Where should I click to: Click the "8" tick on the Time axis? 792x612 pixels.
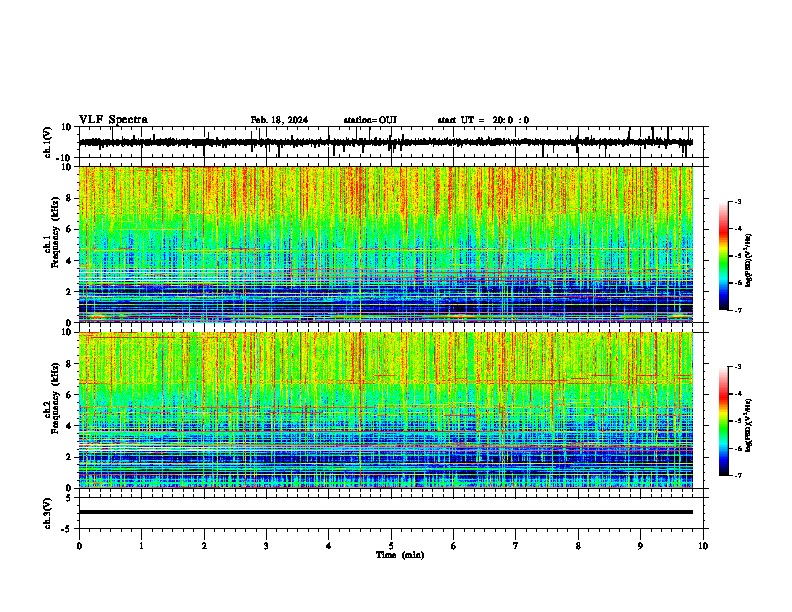(578, 546)
